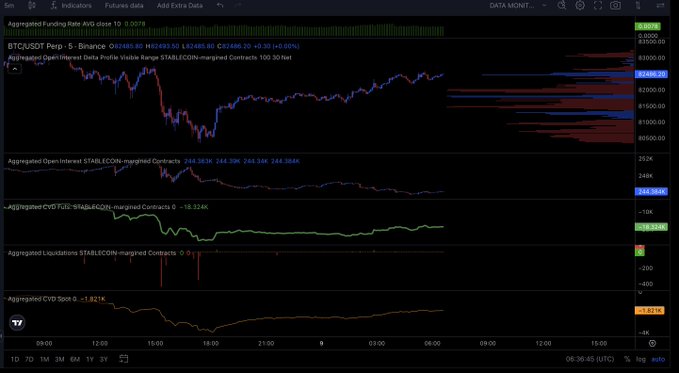Click the 0.0078 funding rate axis label
Screen dimensions: 679x373
(x=648, y=26)
